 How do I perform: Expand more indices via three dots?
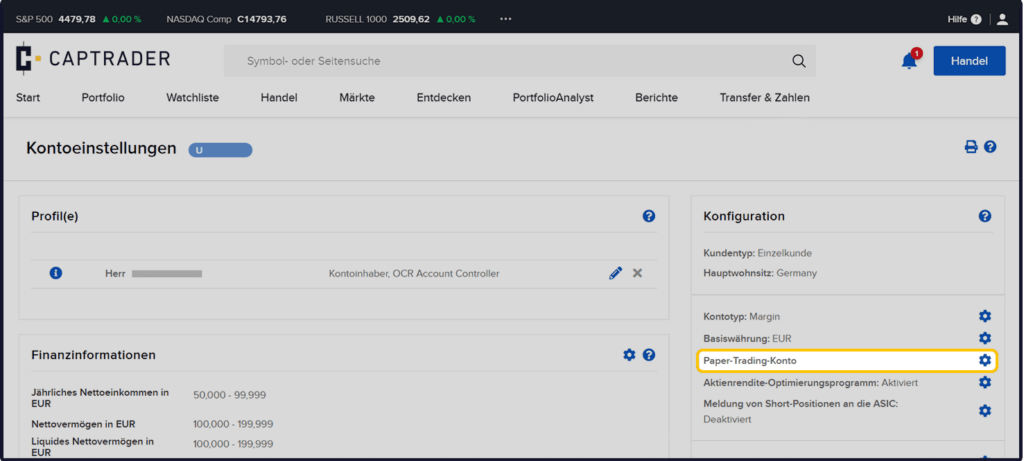click(x=505, y=19)
